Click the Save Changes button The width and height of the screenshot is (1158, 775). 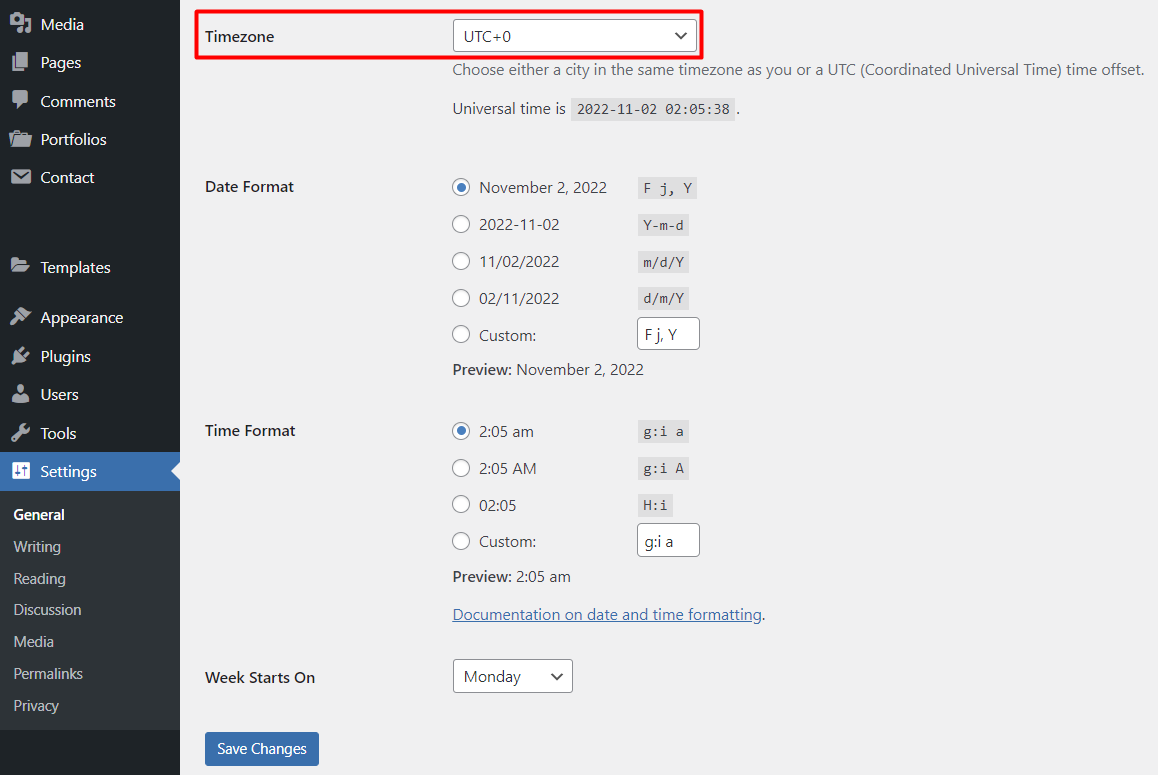[x=261, y=748]
